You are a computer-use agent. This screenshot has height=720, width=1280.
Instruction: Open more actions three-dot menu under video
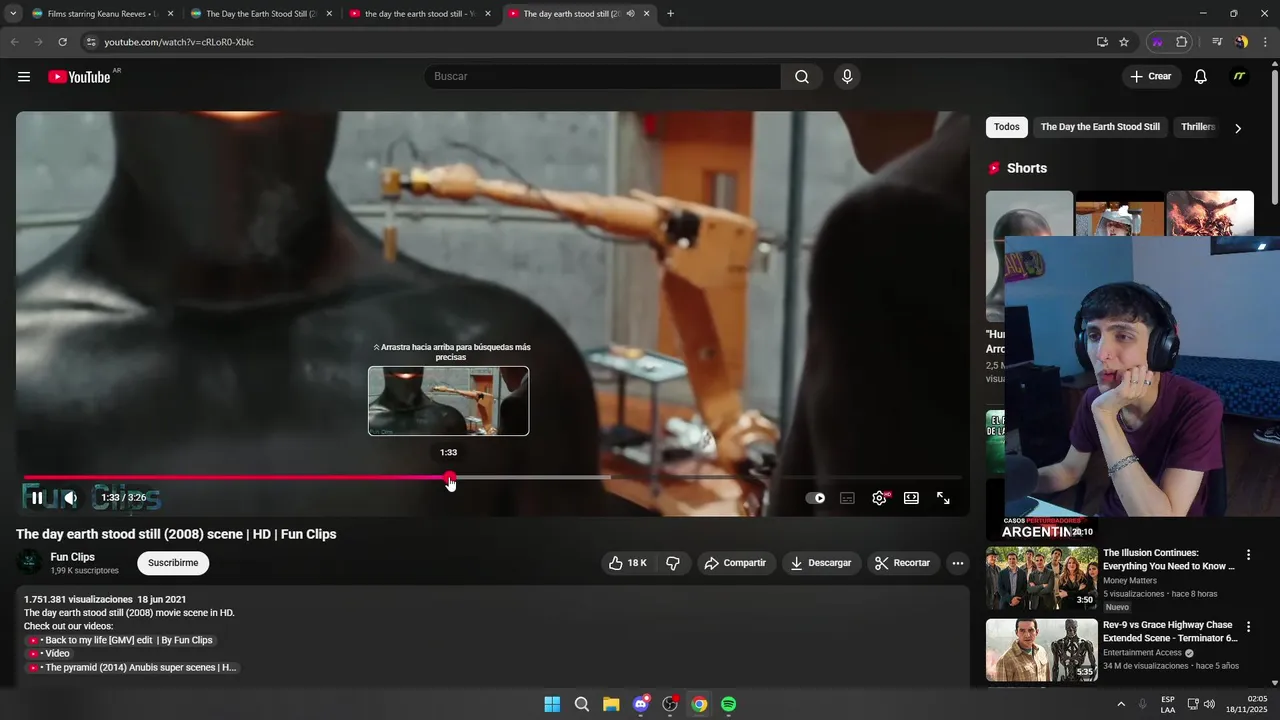958,563
